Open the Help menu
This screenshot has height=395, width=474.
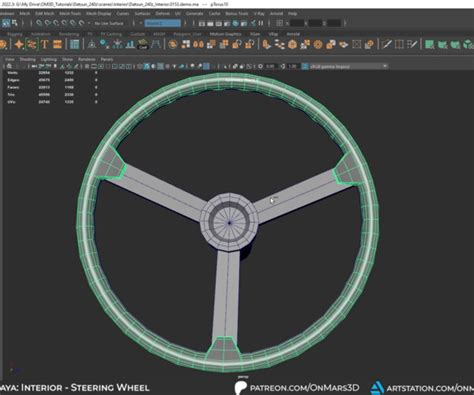click(292, 14)
